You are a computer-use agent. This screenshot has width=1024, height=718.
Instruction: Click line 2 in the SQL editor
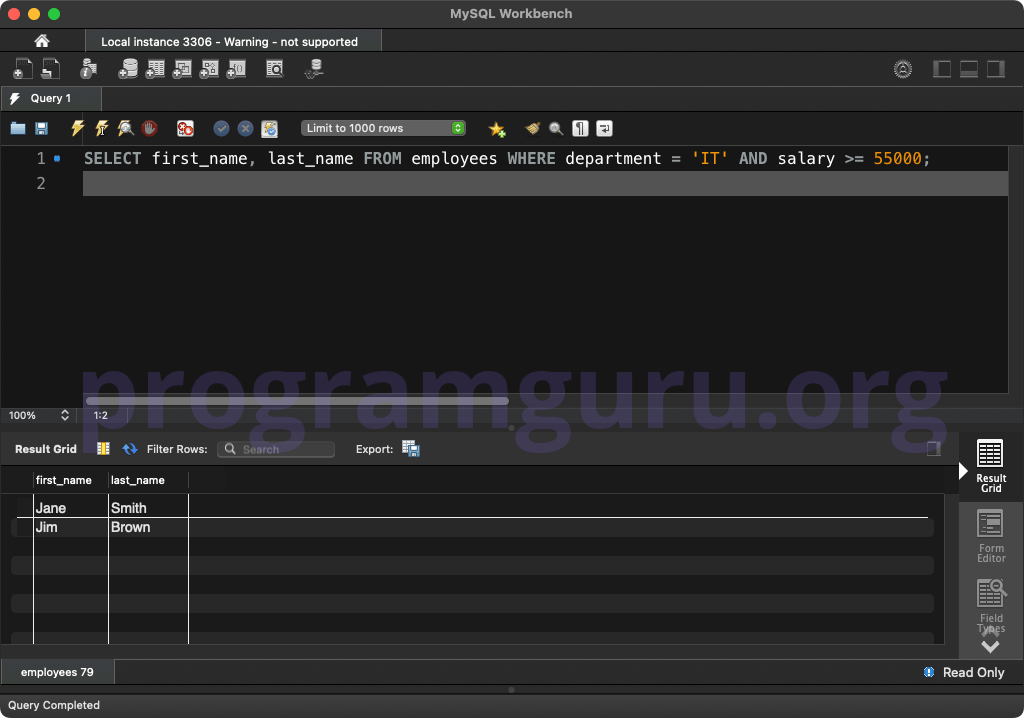pos(545,184)
